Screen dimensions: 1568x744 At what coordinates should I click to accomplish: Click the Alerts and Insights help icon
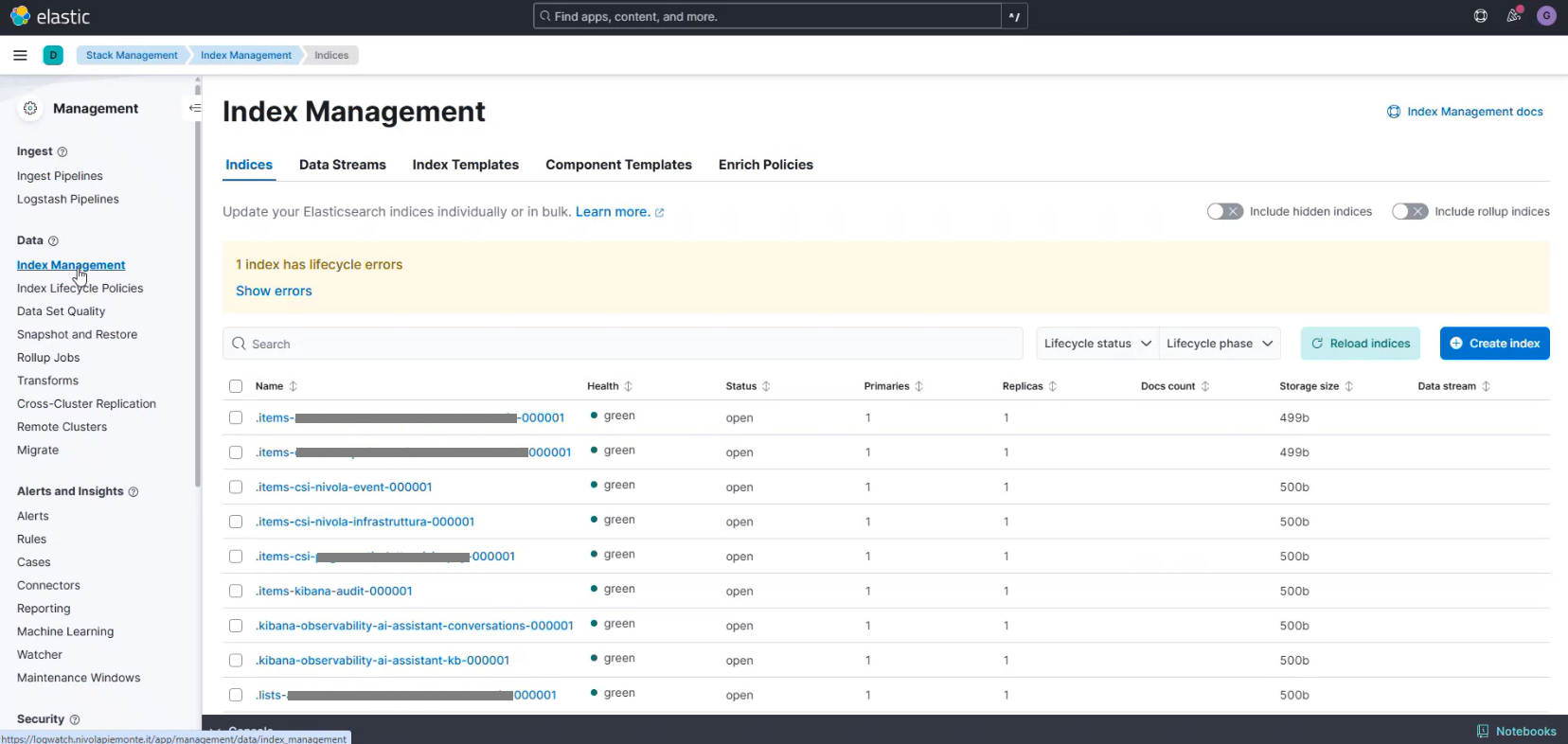(x=134, y=491)
